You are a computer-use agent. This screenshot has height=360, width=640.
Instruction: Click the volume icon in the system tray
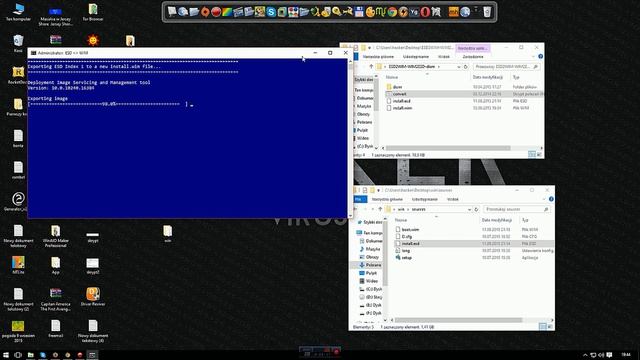[601, 355]
